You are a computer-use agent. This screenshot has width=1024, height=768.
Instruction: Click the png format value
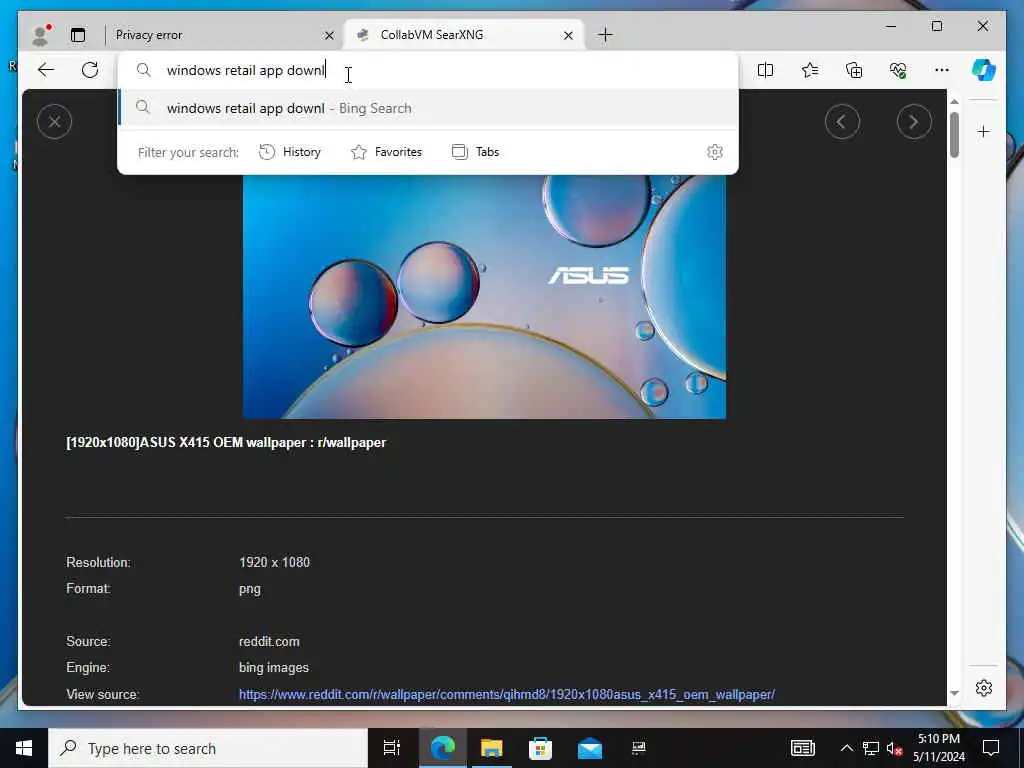(249, 589)
